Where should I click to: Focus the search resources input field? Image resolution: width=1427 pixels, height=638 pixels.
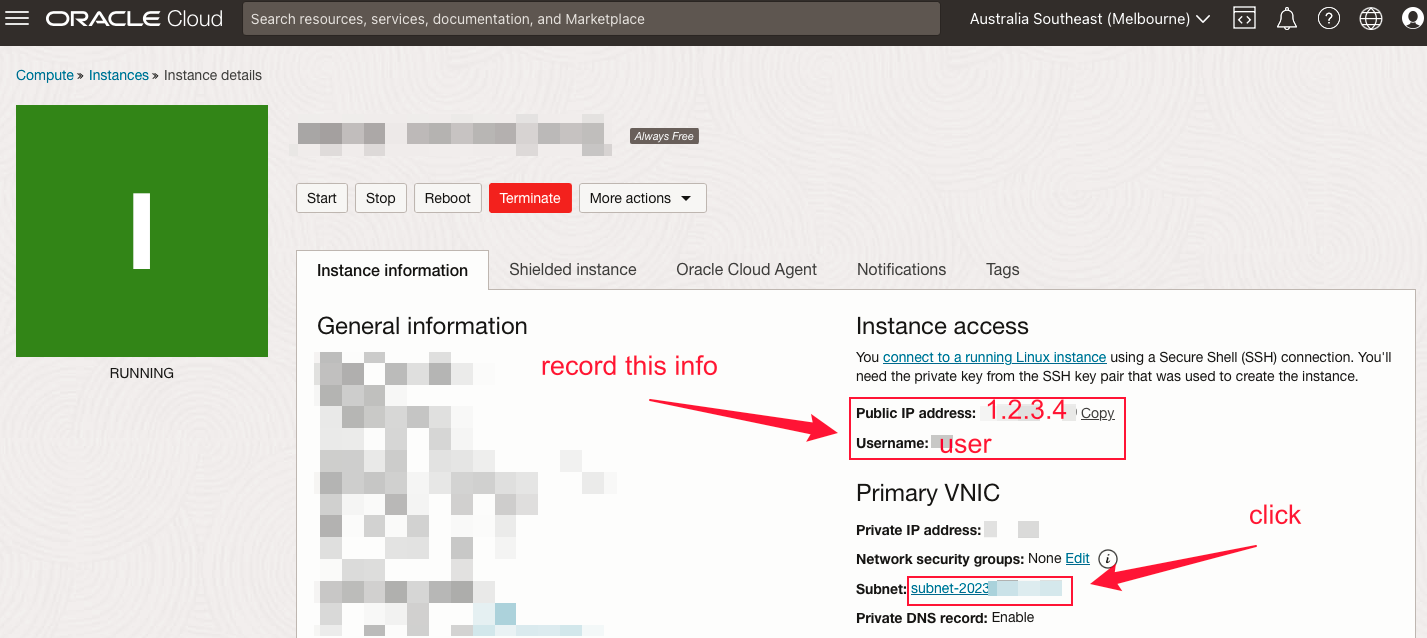(590, 19)
